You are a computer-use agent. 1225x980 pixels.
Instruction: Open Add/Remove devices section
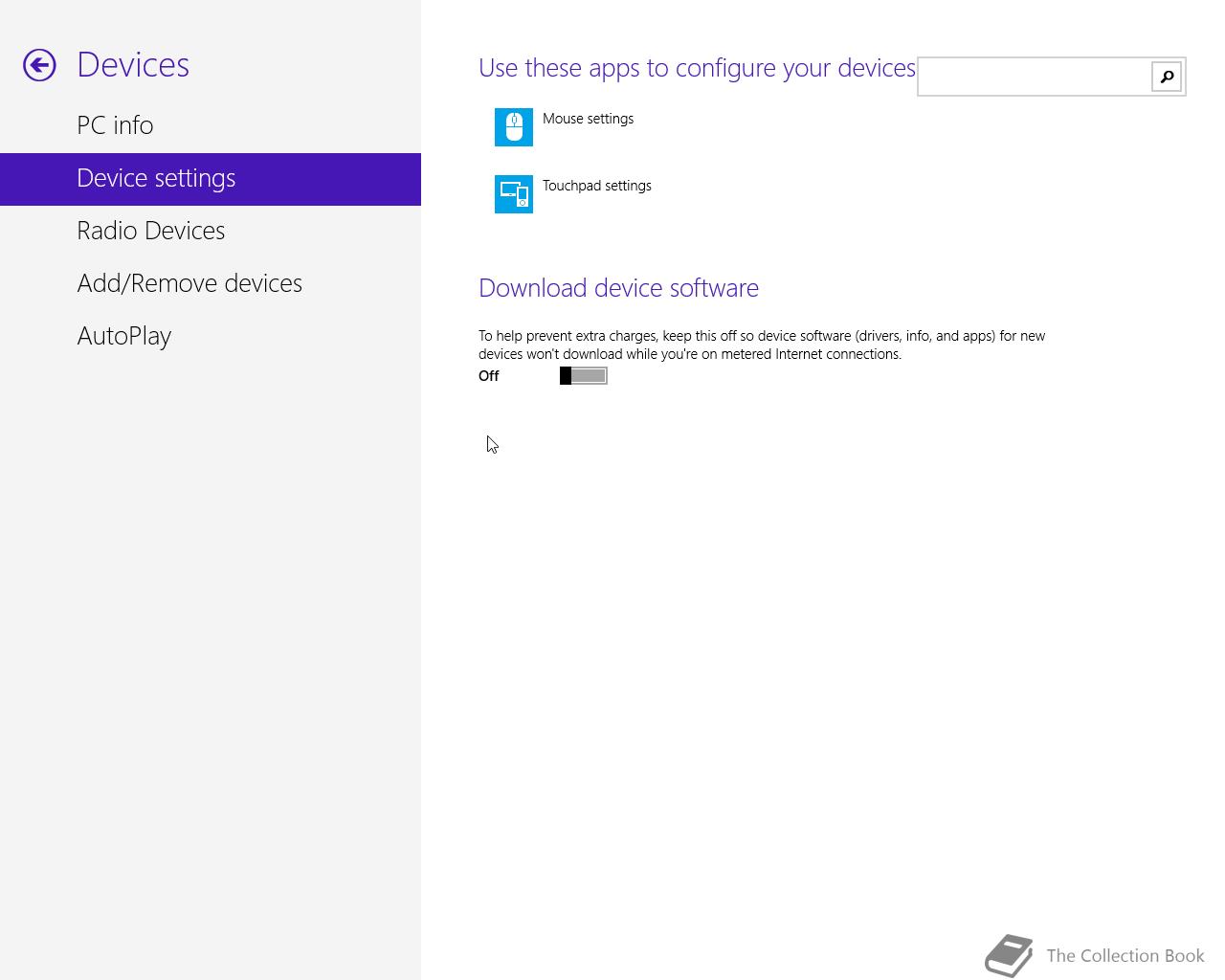click(211, 283)
